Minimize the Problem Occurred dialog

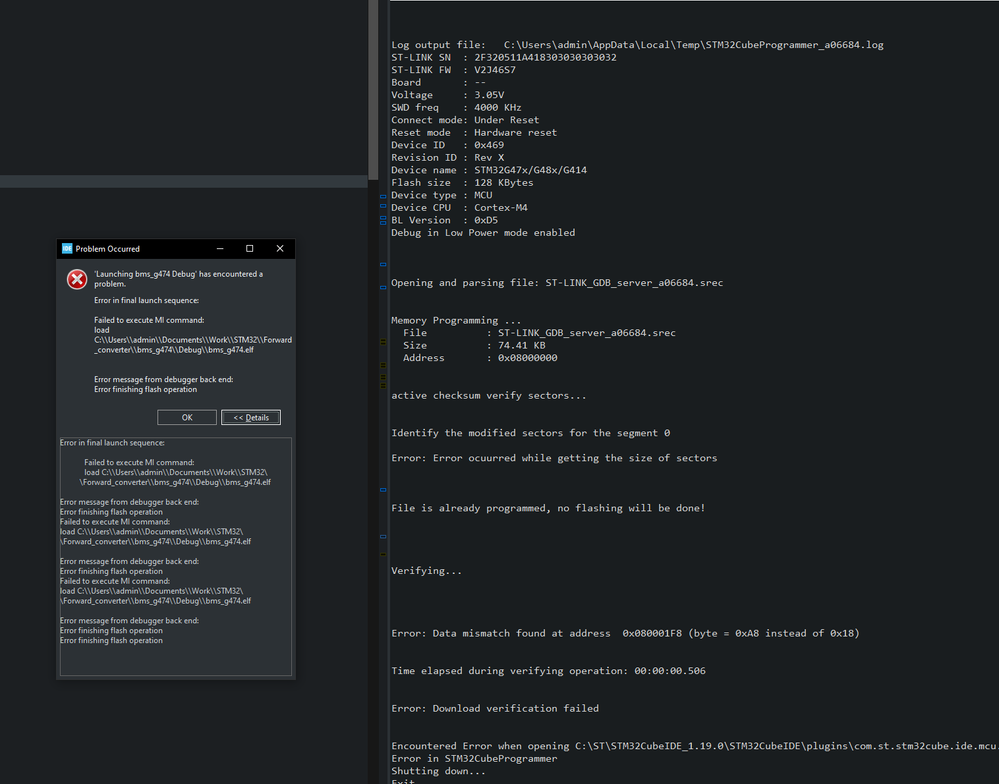click(x=220, y=248)
